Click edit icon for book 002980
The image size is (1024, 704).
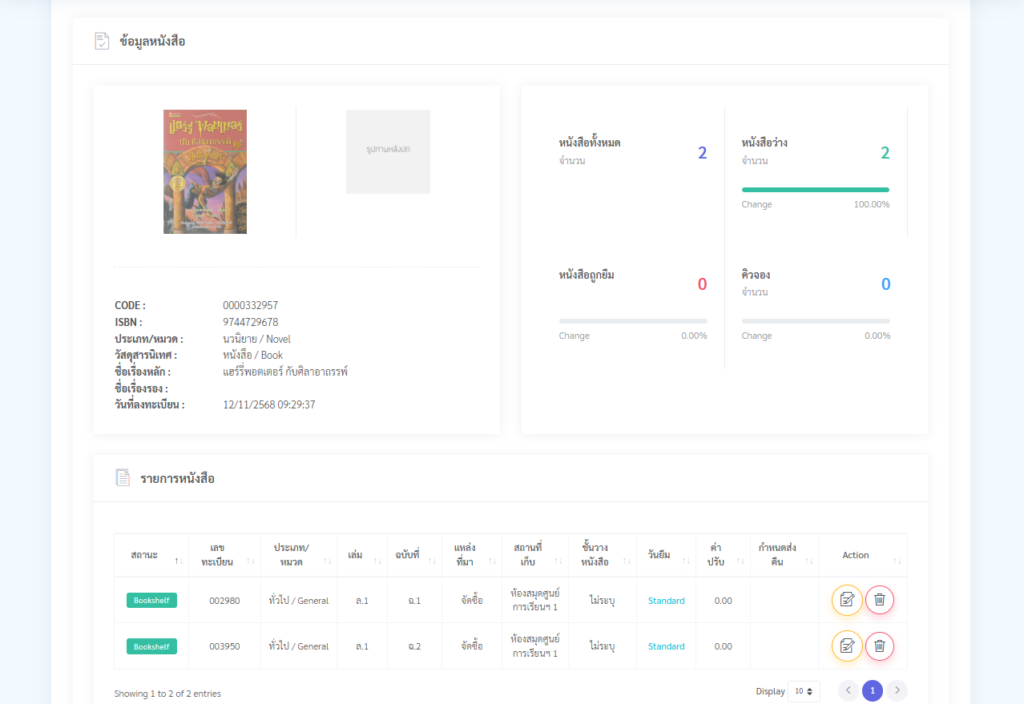point(847,600)
